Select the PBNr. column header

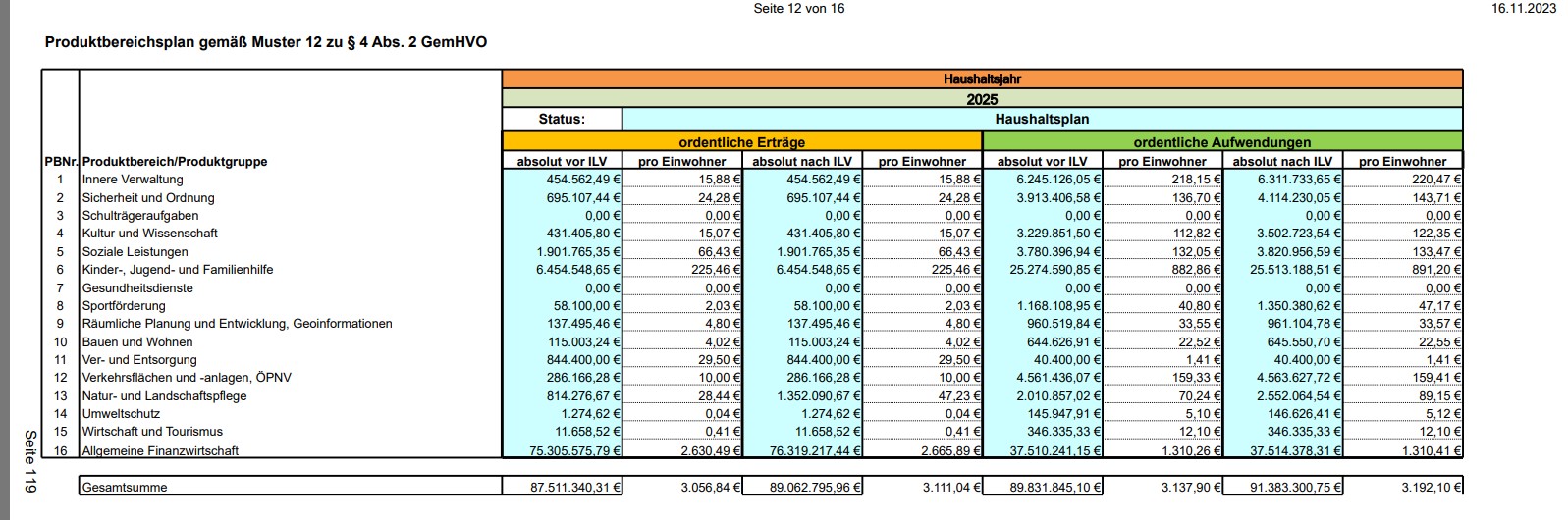coord(60,162)
